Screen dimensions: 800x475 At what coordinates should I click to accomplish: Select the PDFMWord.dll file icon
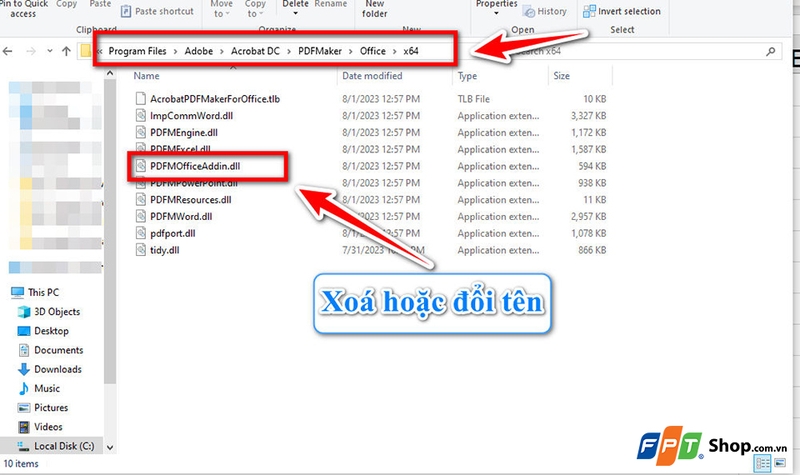(x=141, y=216)
